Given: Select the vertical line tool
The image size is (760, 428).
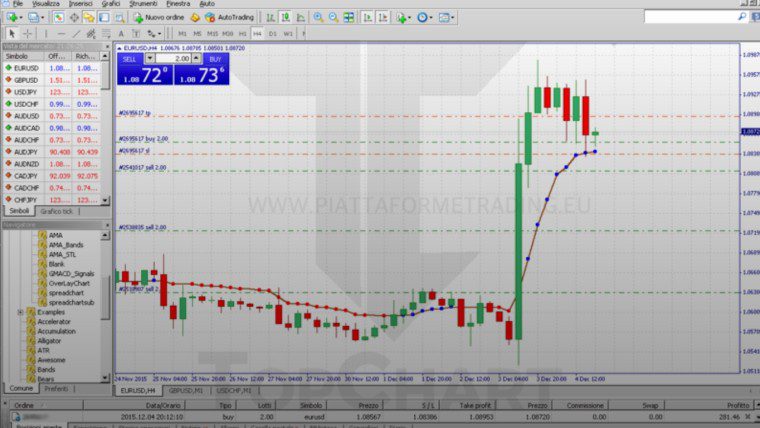Looking at the screenshot, I should pyautogui.click(x=46, y=33).
